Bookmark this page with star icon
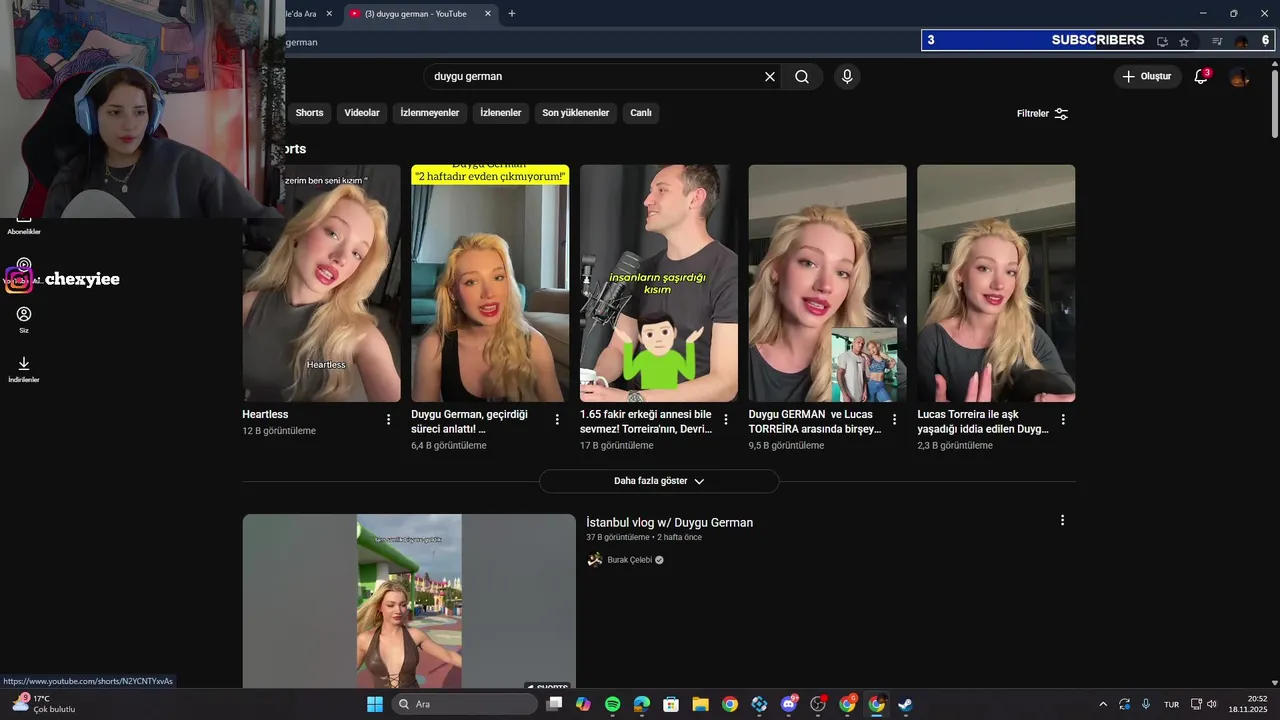This screenshot has width=1280, height=720. point(1184,42)
